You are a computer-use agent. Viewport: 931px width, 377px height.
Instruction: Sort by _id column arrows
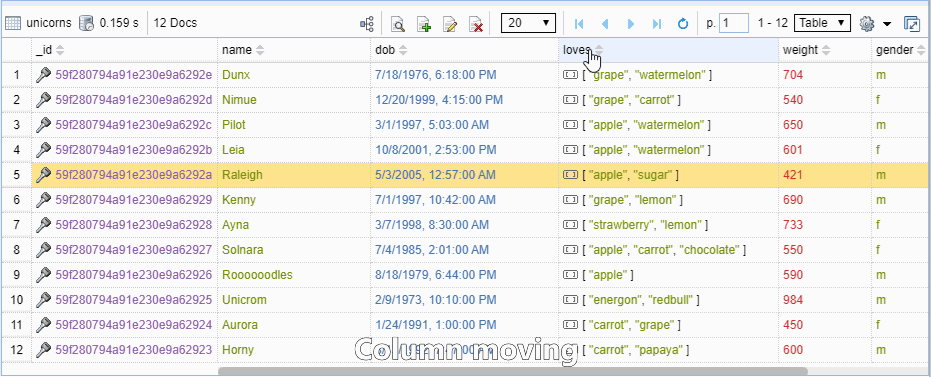click(x=60, y=50)
